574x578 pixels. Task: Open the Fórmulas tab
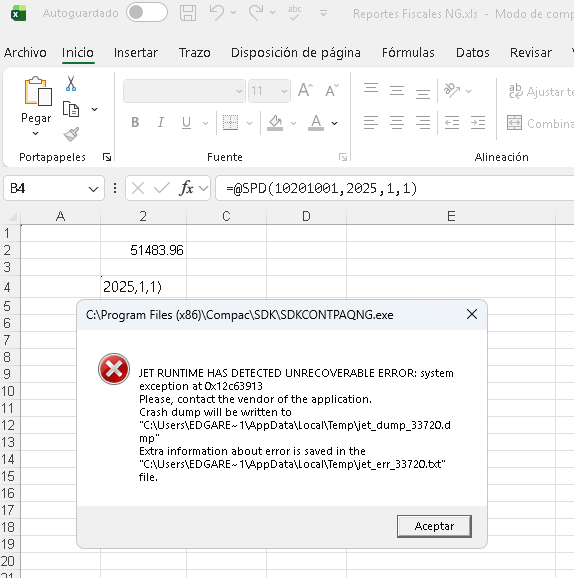click(408, 53)
